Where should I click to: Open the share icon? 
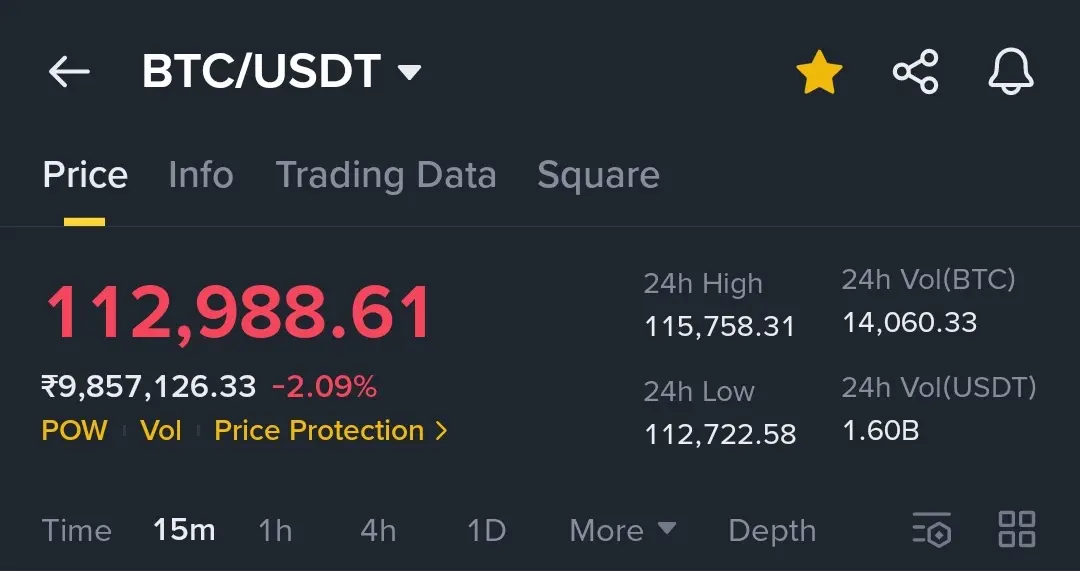pyautogui.click(x=915, y=72)
